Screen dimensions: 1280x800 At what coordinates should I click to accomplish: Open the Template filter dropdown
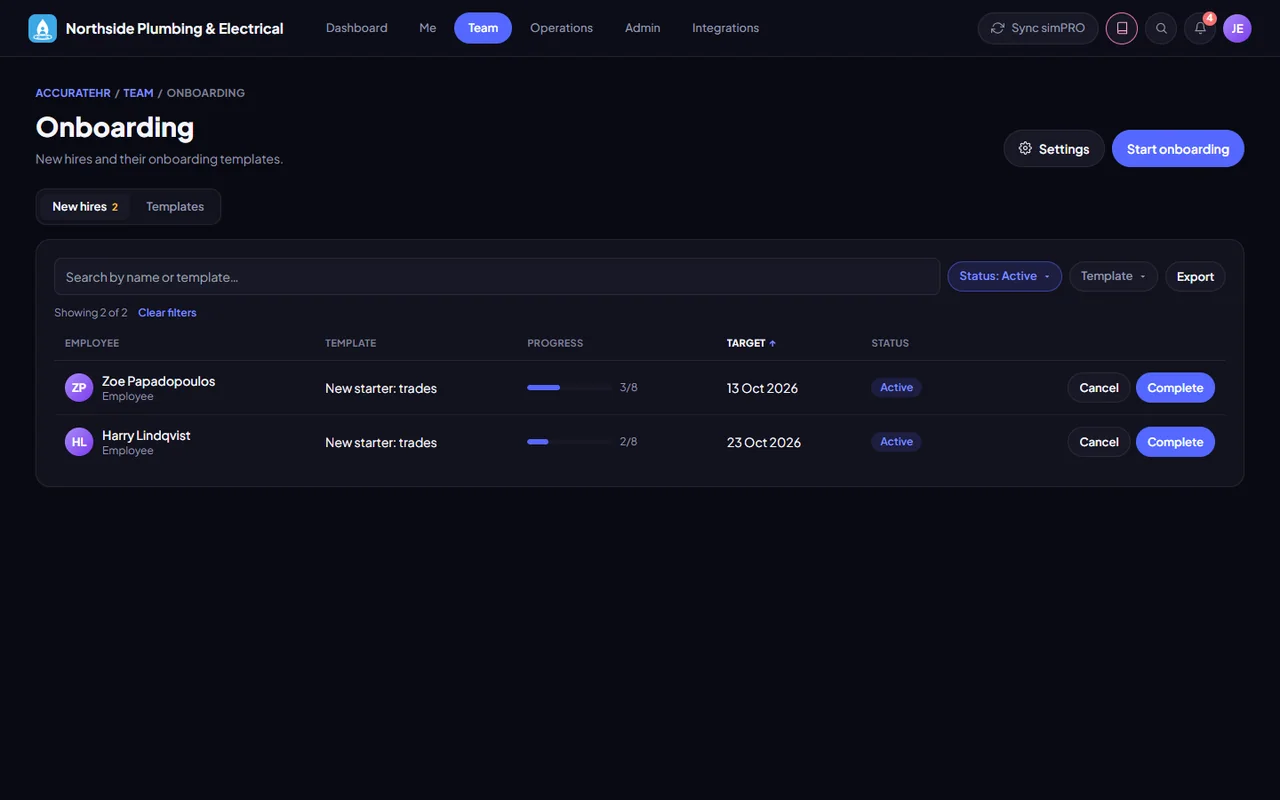click(x=1113, y=277)
